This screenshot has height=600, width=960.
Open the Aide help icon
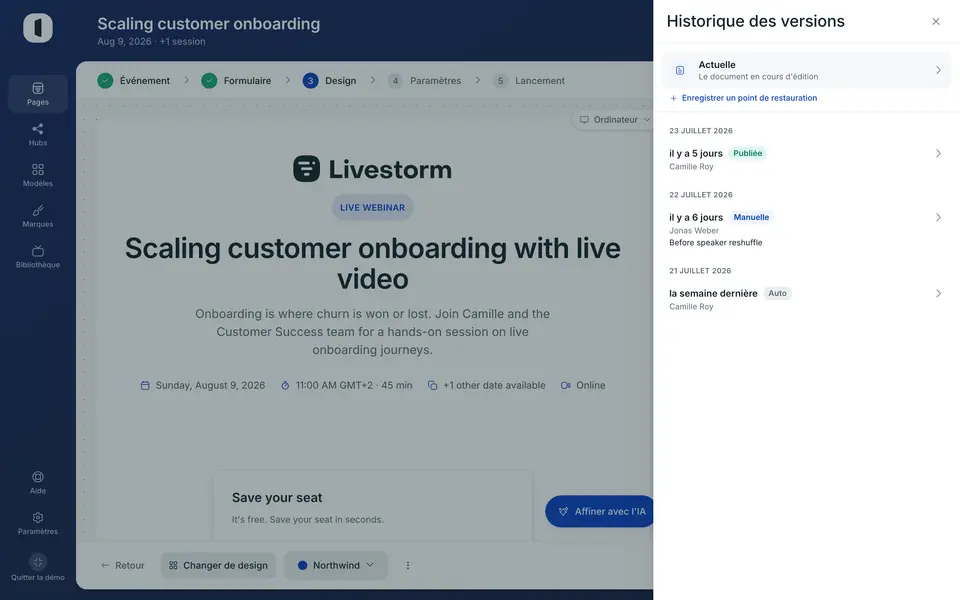pos(38,477)
